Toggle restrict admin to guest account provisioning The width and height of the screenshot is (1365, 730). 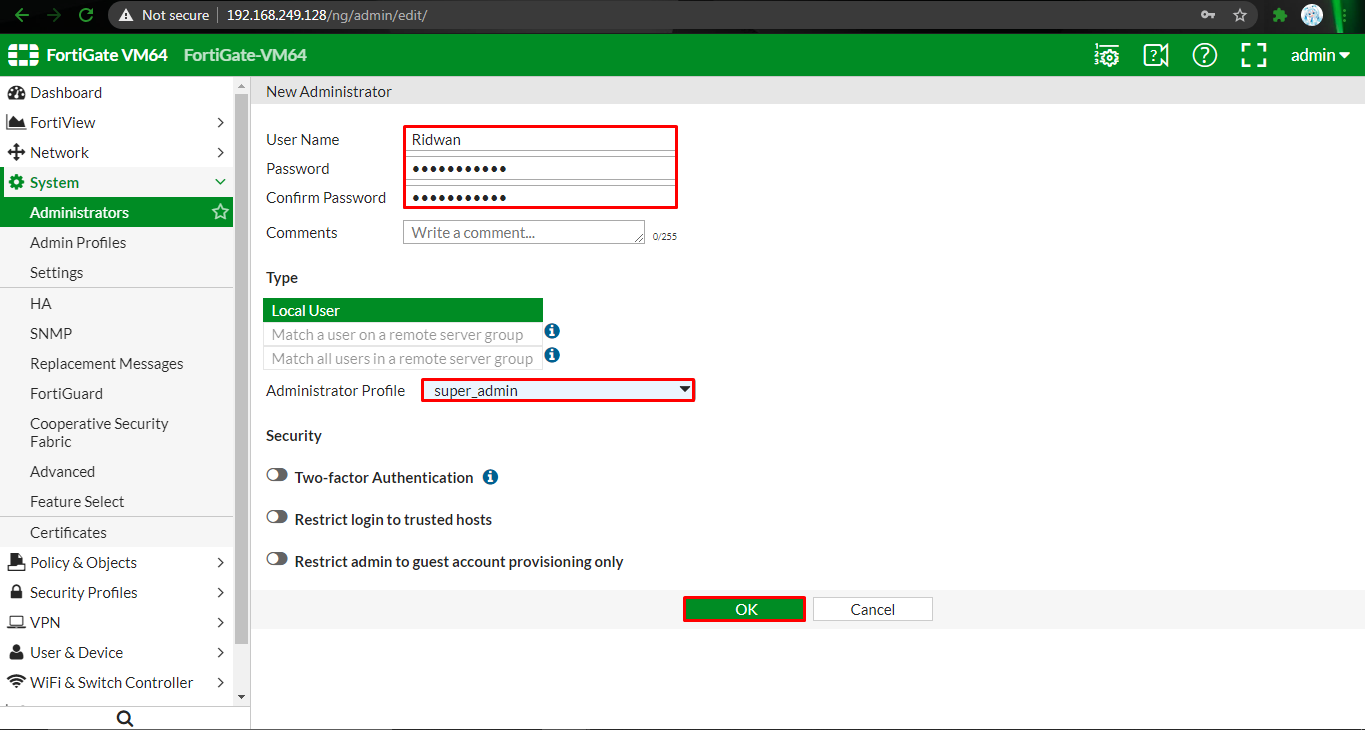277,558
